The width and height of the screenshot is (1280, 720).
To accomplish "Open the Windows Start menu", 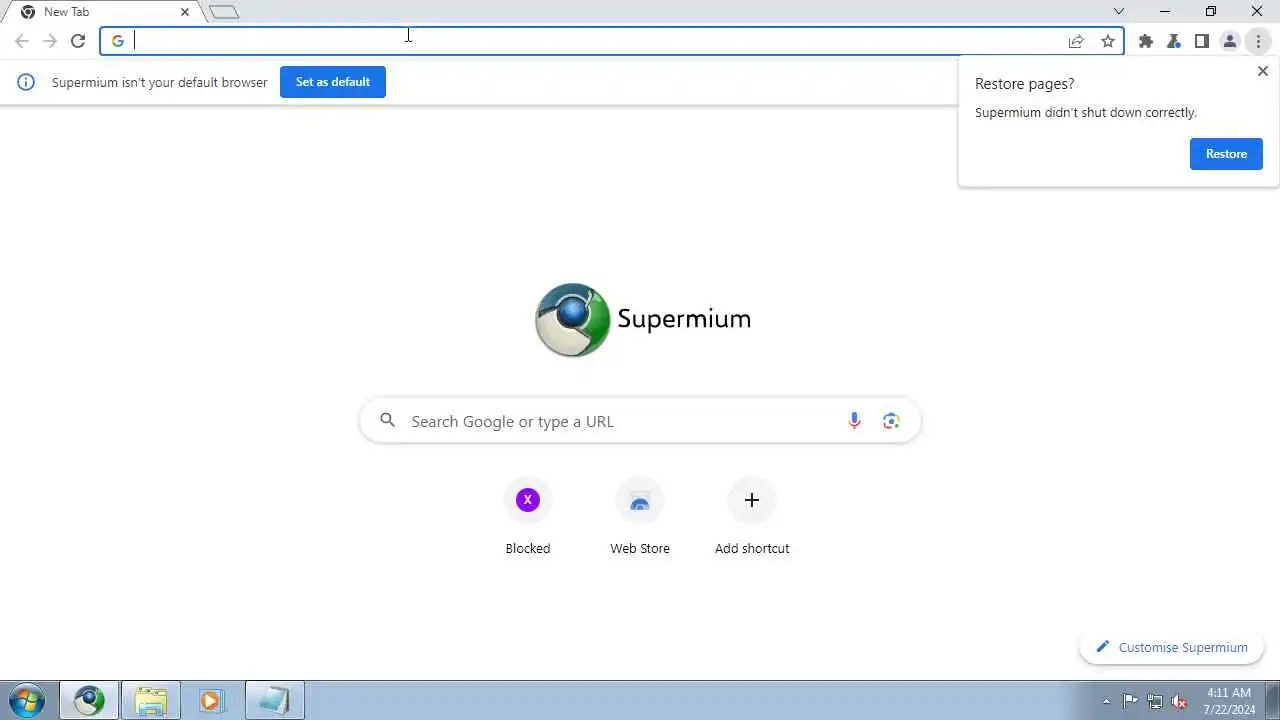I will (x=27, y=700).
